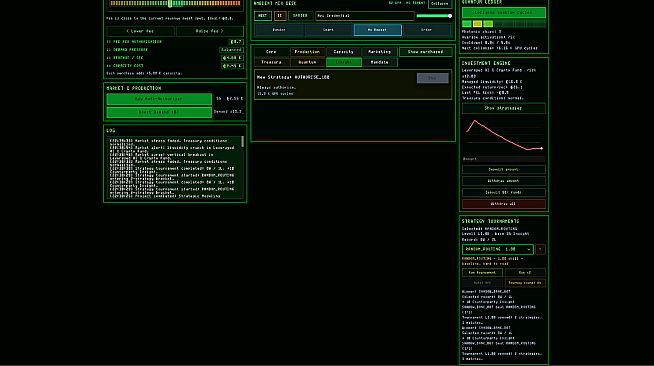Click the value box in the fee panel's first row
The width and height of the screenshot is (654, 366).
pyautogui.click(x=236, y=42)
